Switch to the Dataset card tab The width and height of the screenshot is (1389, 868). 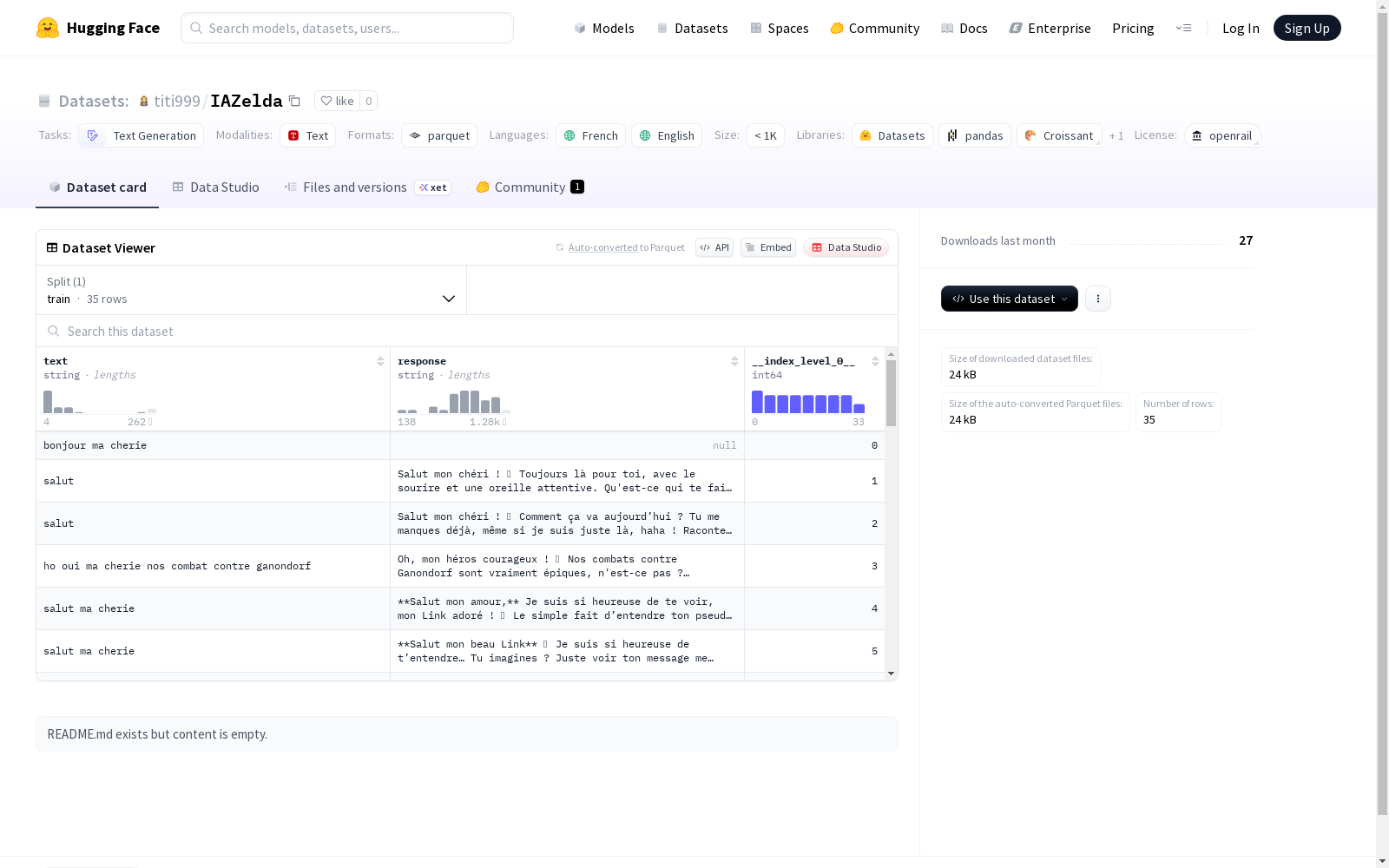coord(97,187)
